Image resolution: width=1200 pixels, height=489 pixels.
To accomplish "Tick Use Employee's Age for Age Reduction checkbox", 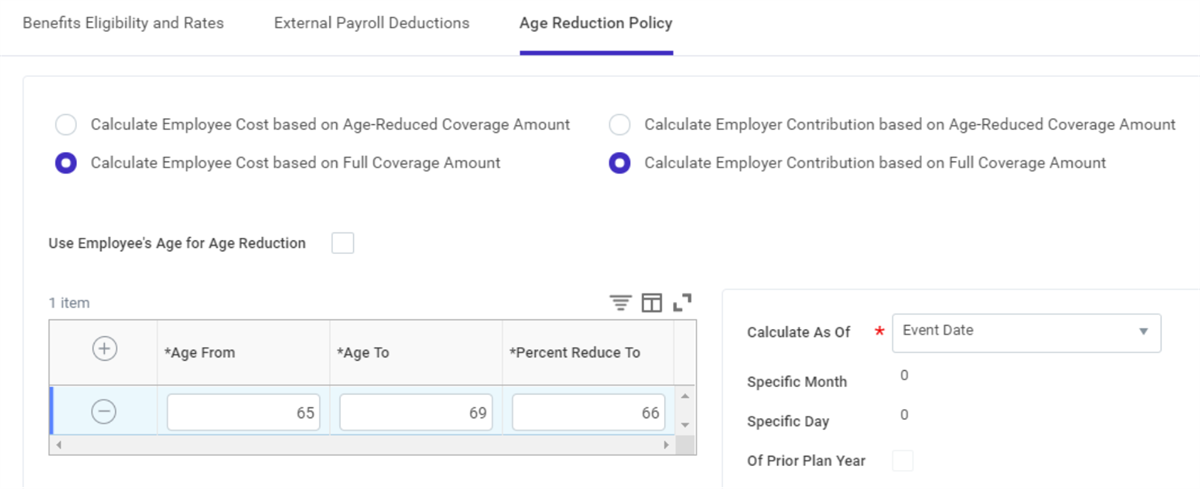I will click(x=343, y=243).
